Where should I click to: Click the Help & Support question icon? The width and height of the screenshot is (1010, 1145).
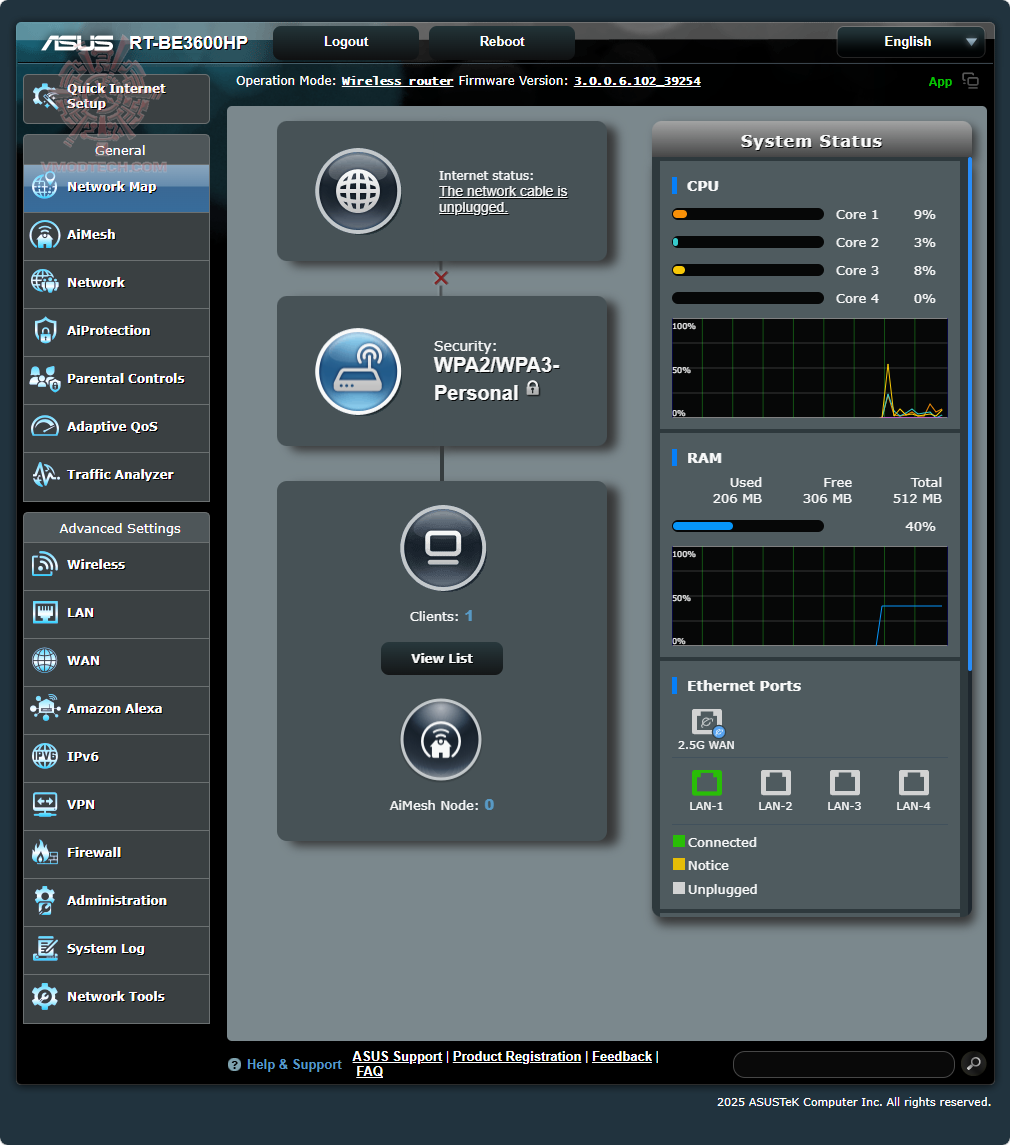(234, 1065)
